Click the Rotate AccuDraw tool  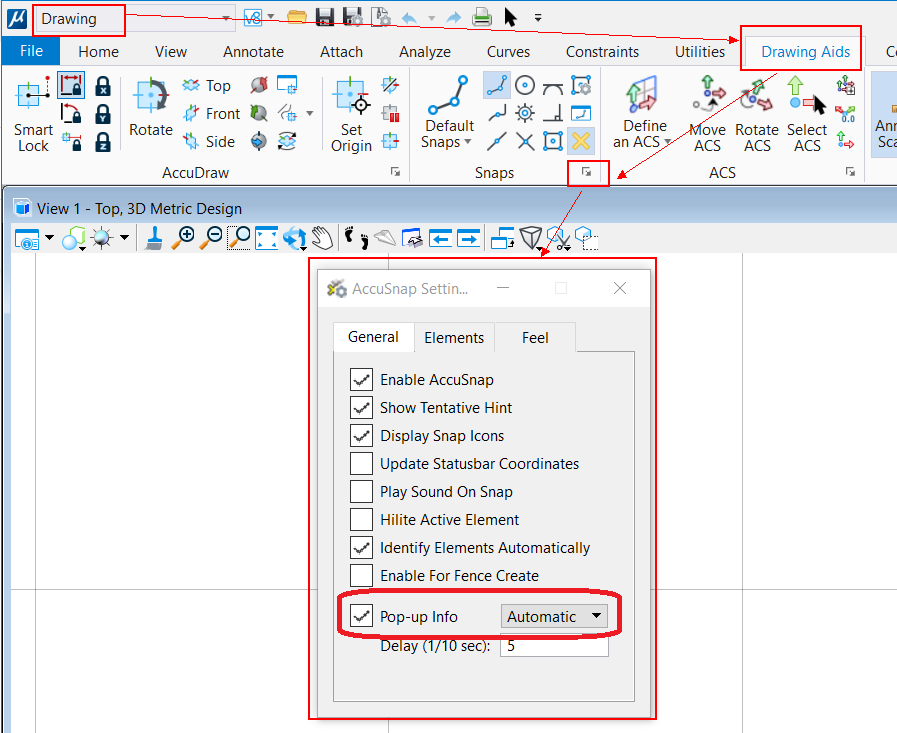click(150, 108)
